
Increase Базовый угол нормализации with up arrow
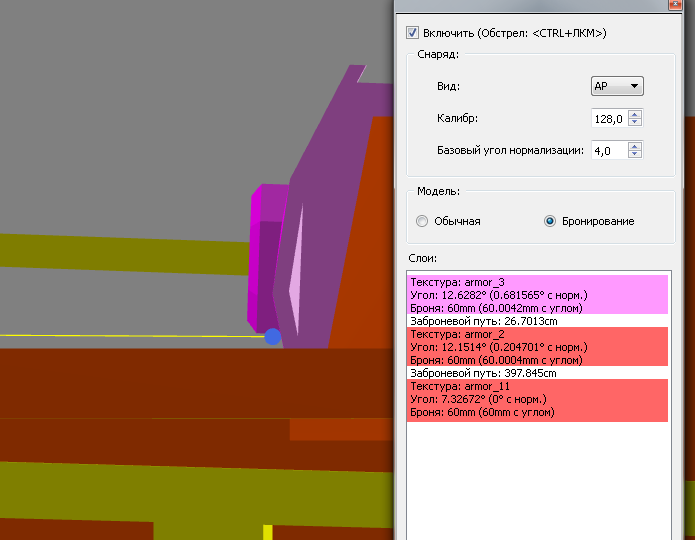(x=635, y=146)
